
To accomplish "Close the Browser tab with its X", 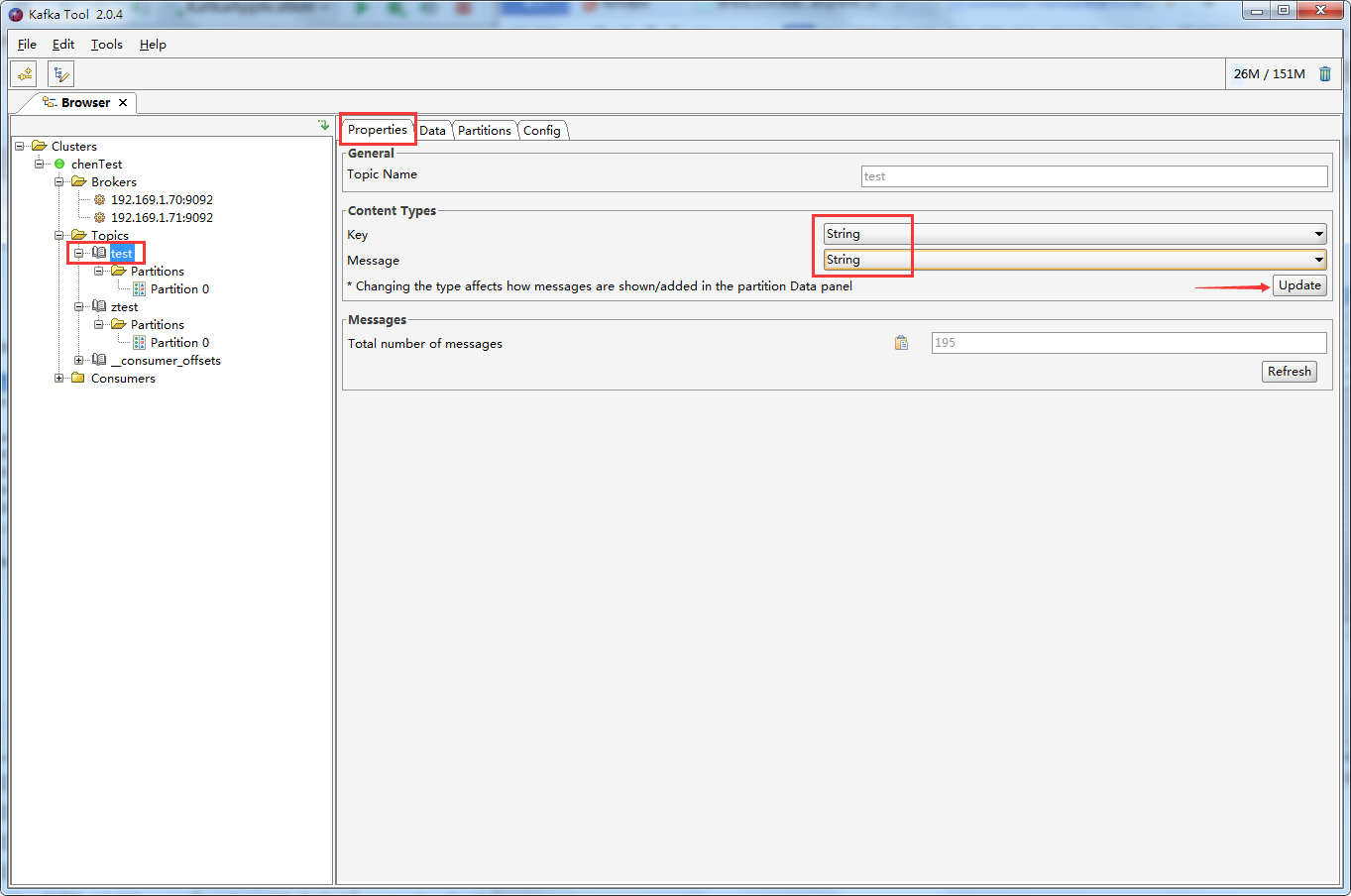I will pyautogui.click(x=123, y=103).
